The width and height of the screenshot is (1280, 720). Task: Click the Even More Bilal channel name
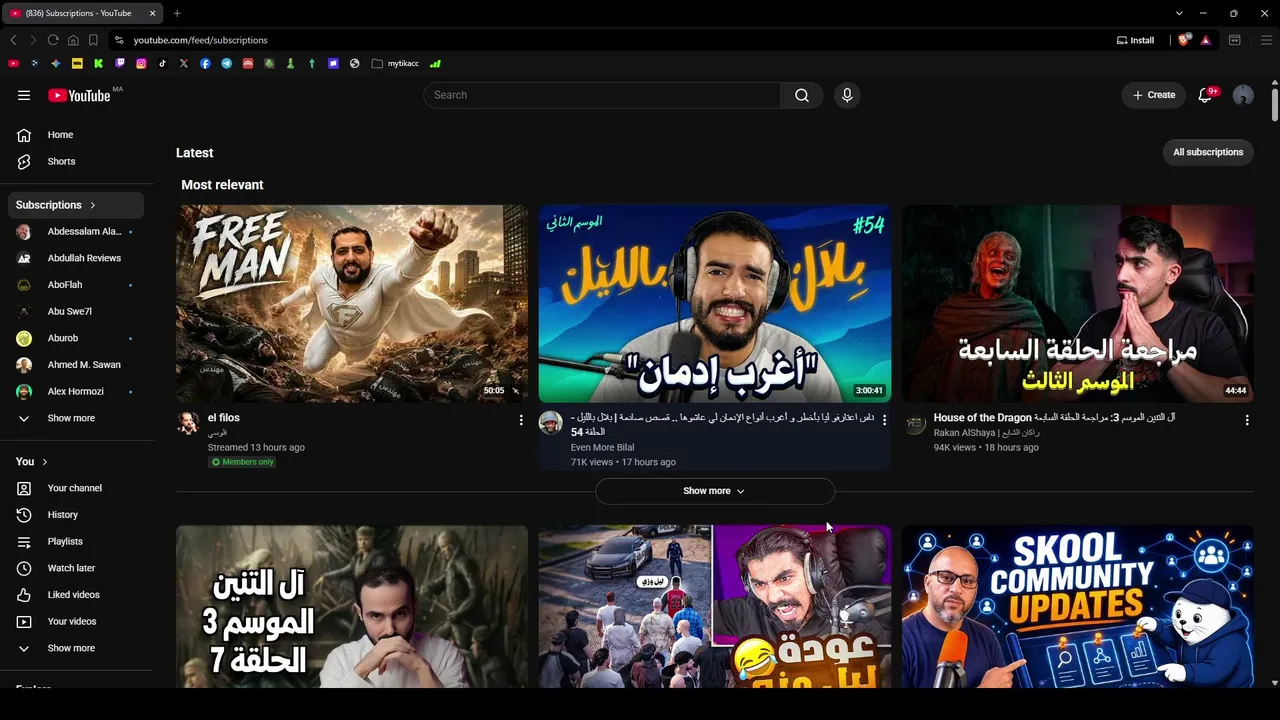[x=602, y=448]
